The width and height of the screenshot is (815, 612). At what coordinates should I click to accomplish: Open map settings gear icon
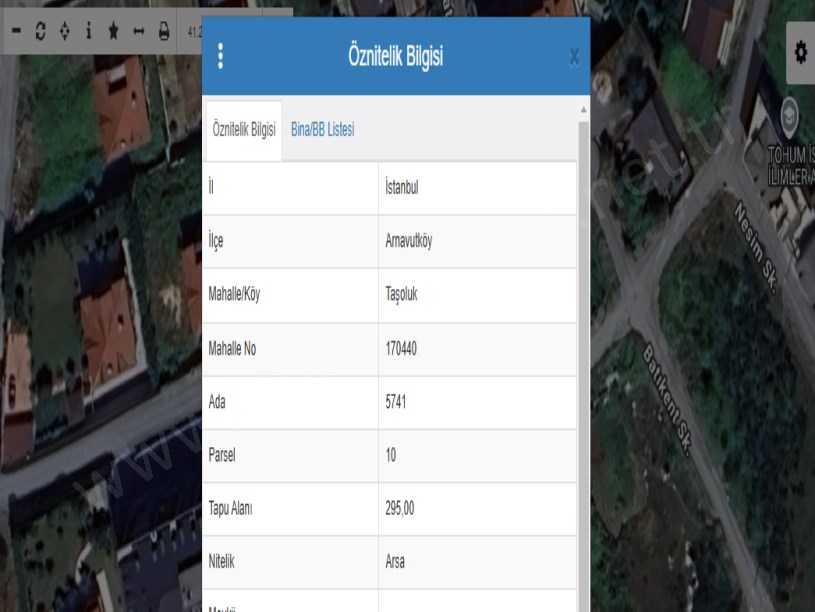801,52
